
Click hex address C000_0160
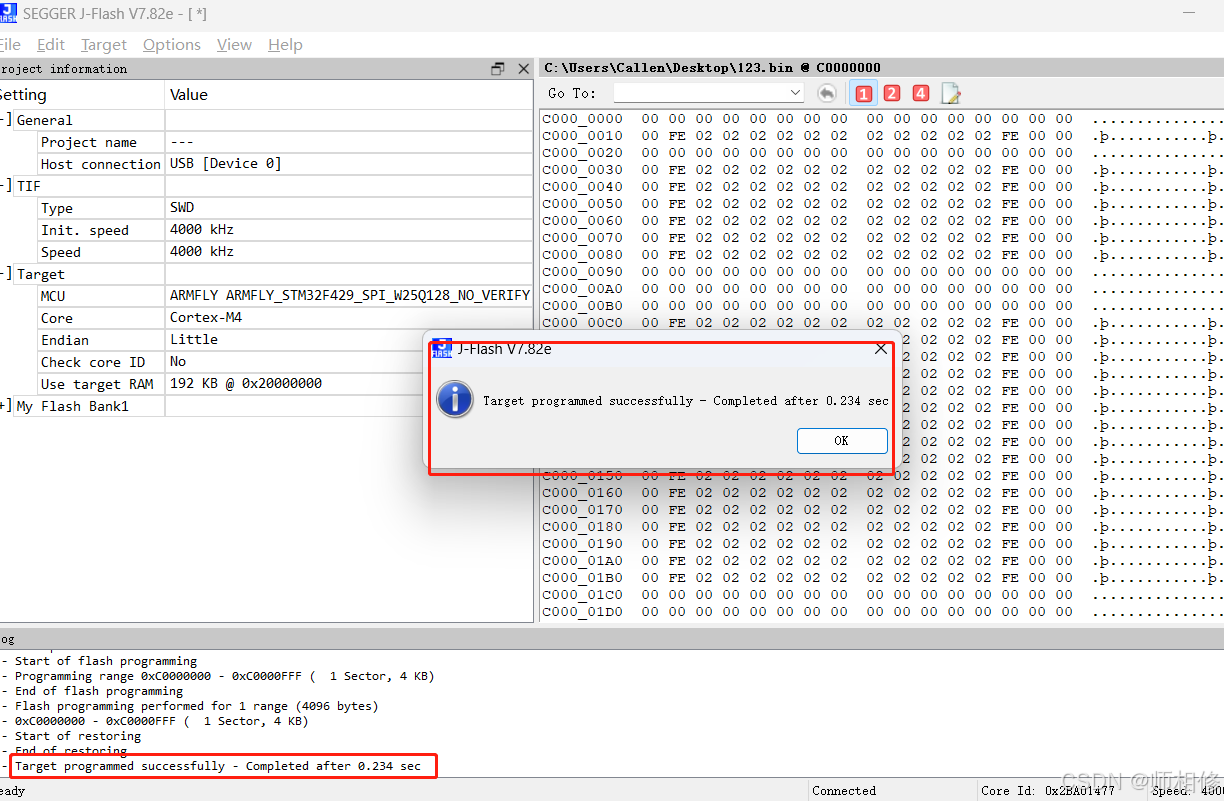pos(583,492)
